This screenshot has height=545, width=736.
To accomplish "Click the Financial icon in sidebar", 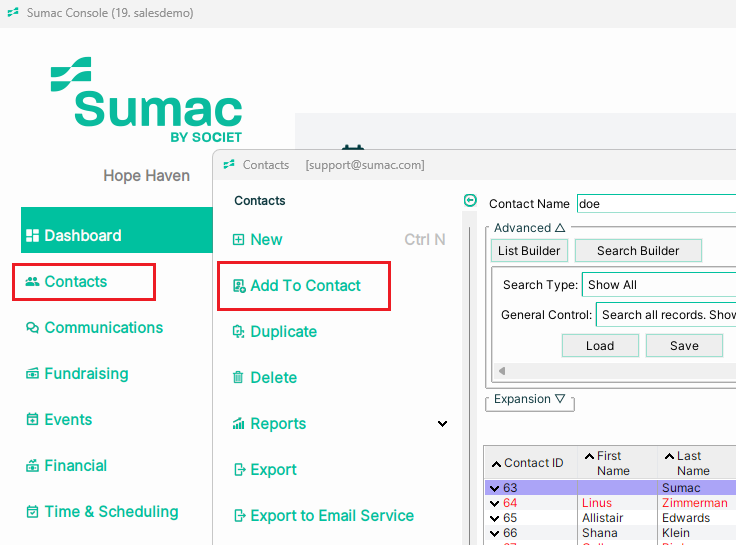I will [32, 466].
